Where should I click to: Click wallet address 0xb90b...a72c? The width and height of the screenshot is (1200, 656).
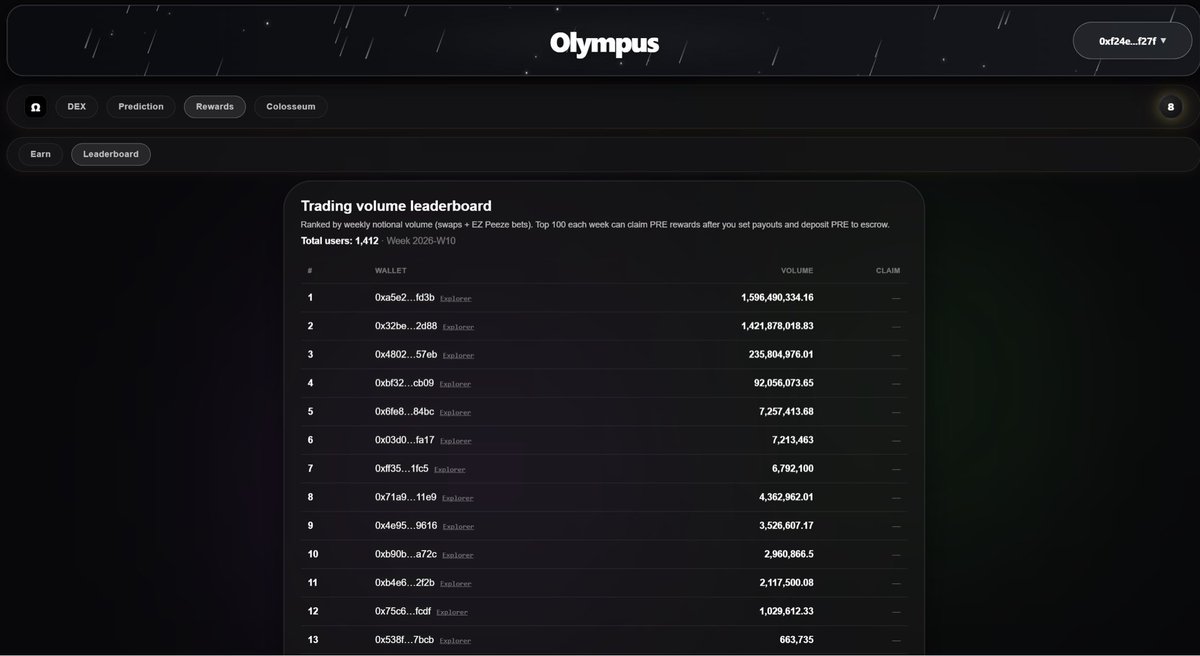pos(405,554)
